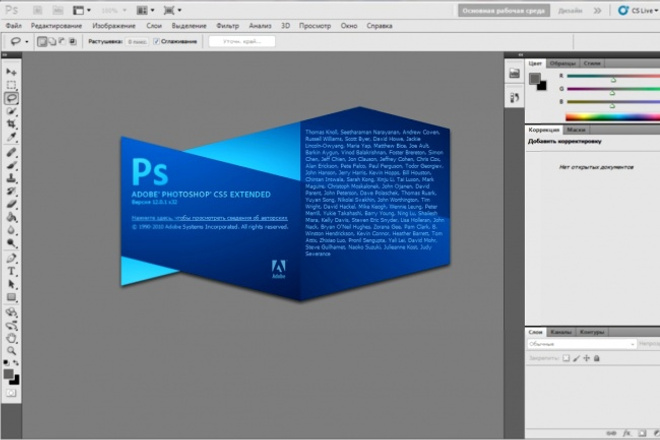Choose Intersect with selection mode button
Image resolution: width=660 pixels, height=440 pixels.
(x=73, y=41)
